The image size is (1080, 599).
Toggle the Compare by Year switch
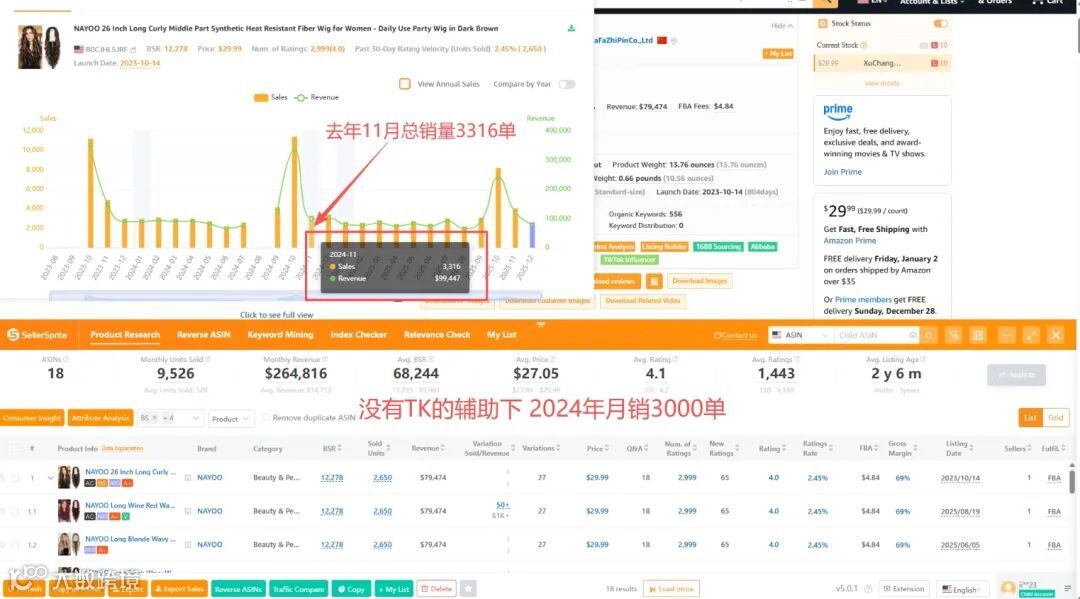tap(567, 84)
